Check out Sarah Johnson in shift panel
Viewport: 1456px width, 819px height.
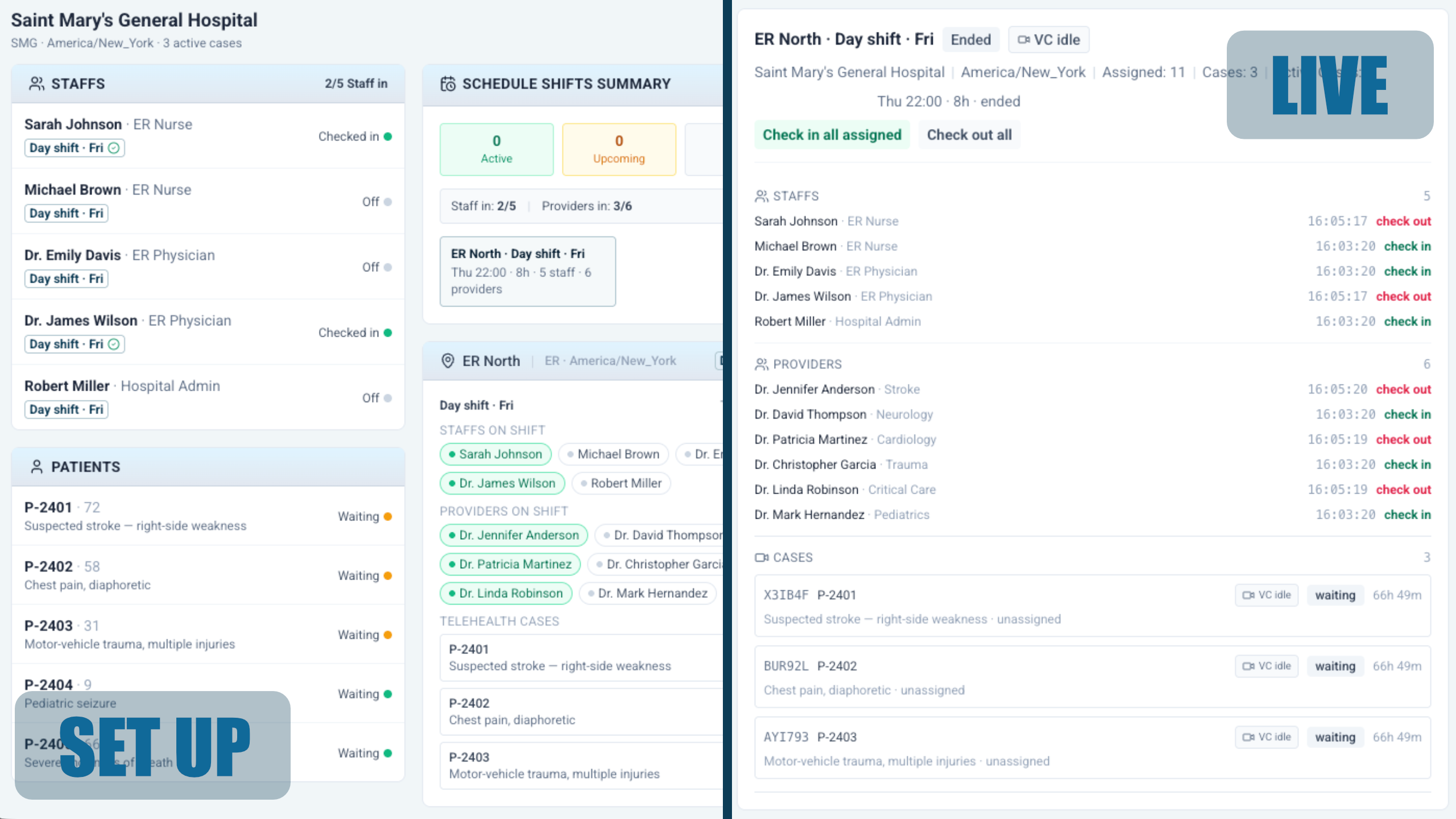(1403, 221)
